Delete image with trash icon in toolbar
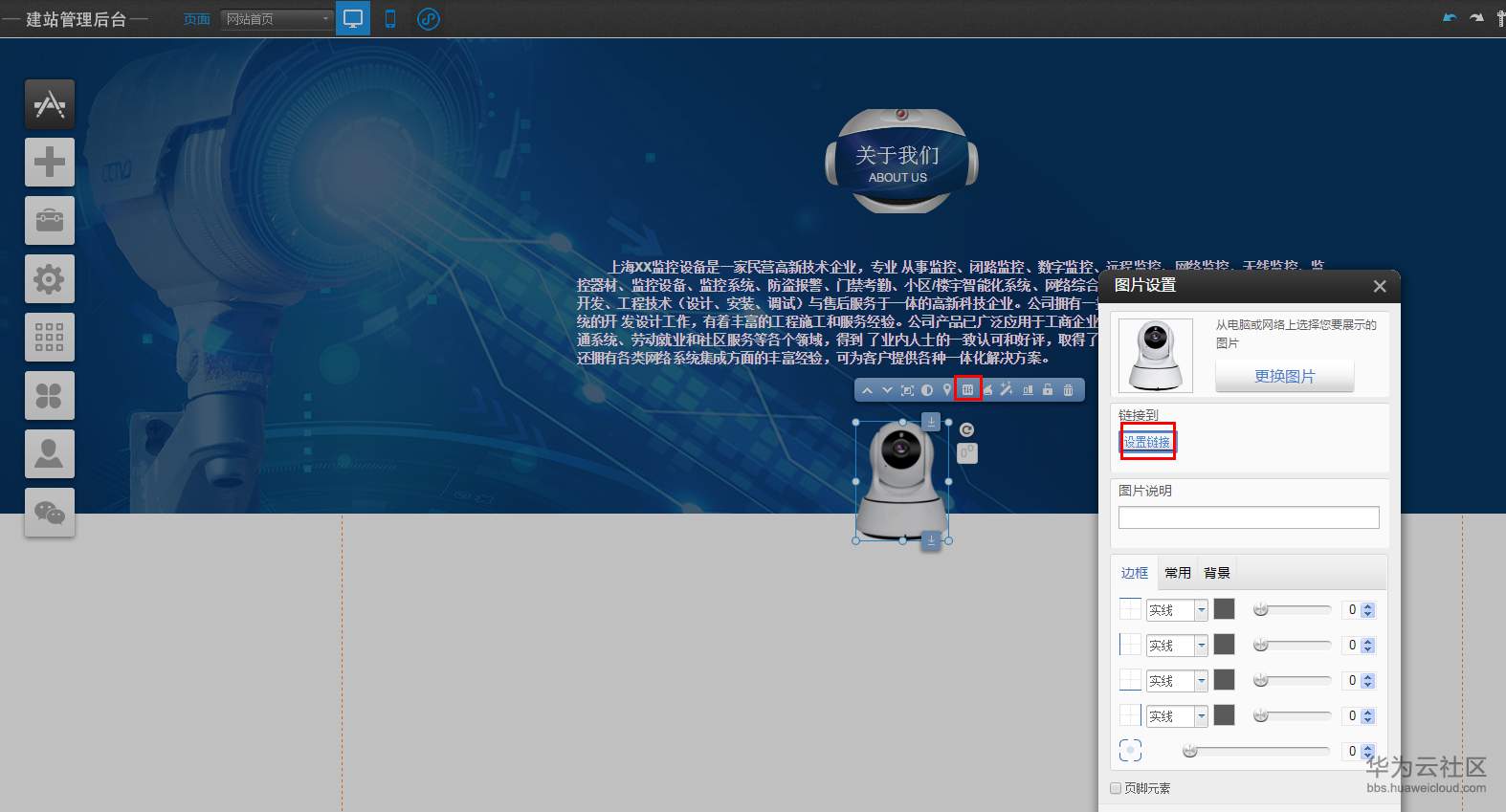The image size is (1506, 812). [x=1068, y=390]
